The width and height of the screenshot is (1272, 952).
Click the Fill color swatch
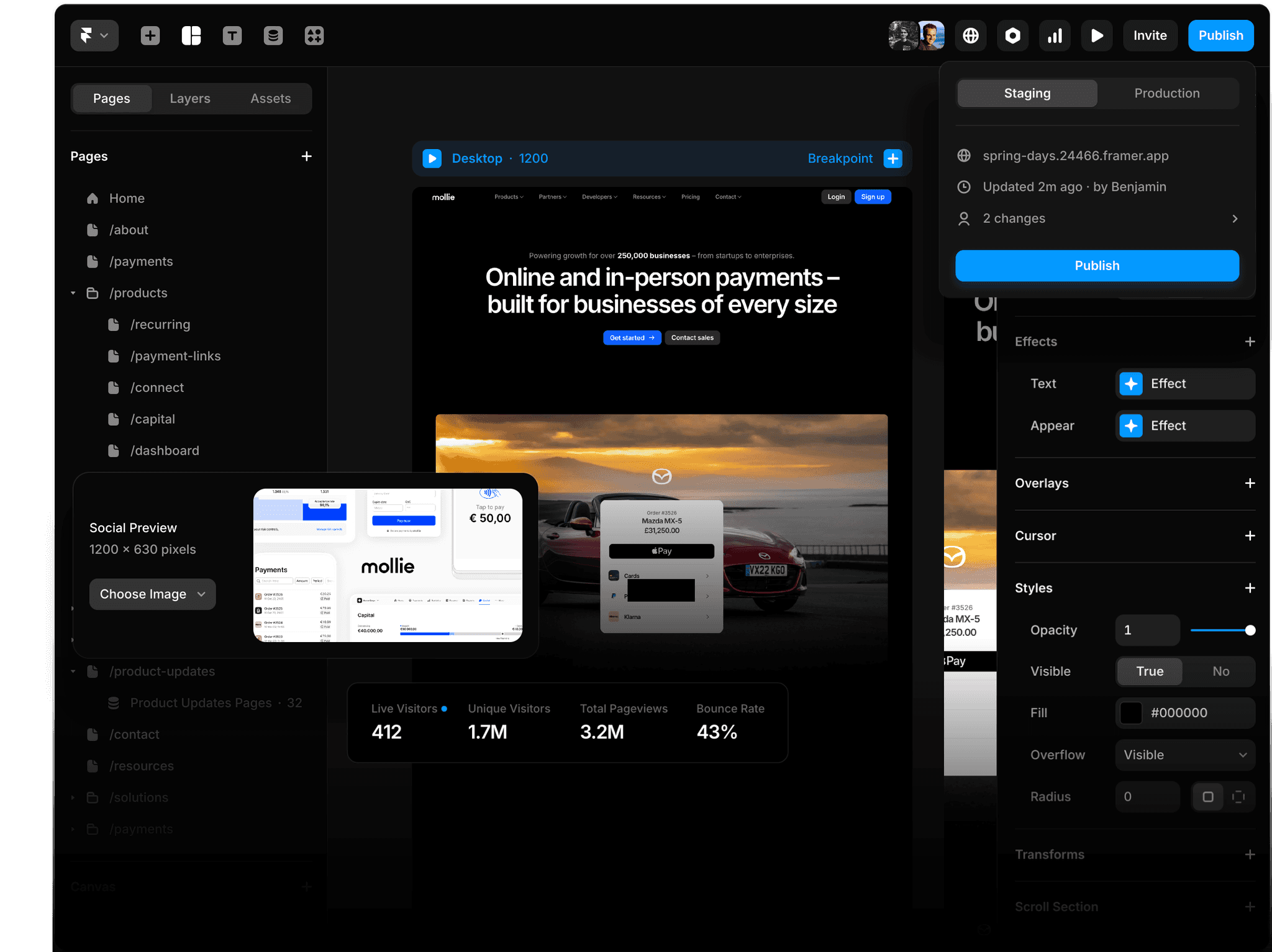(1131, 713)
